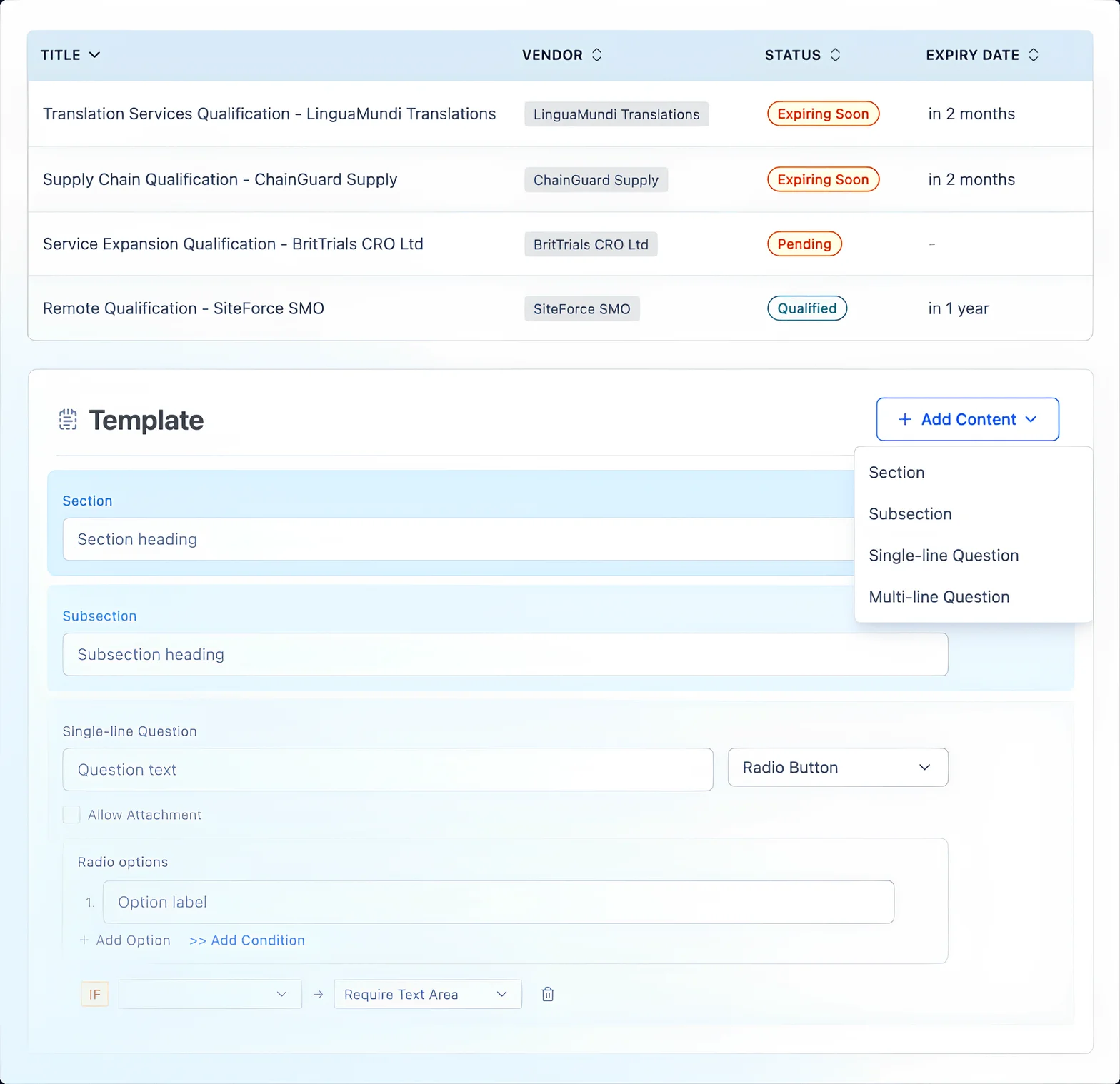
Task: Enable the Allow Attachment checkbox
Action: 71,815
